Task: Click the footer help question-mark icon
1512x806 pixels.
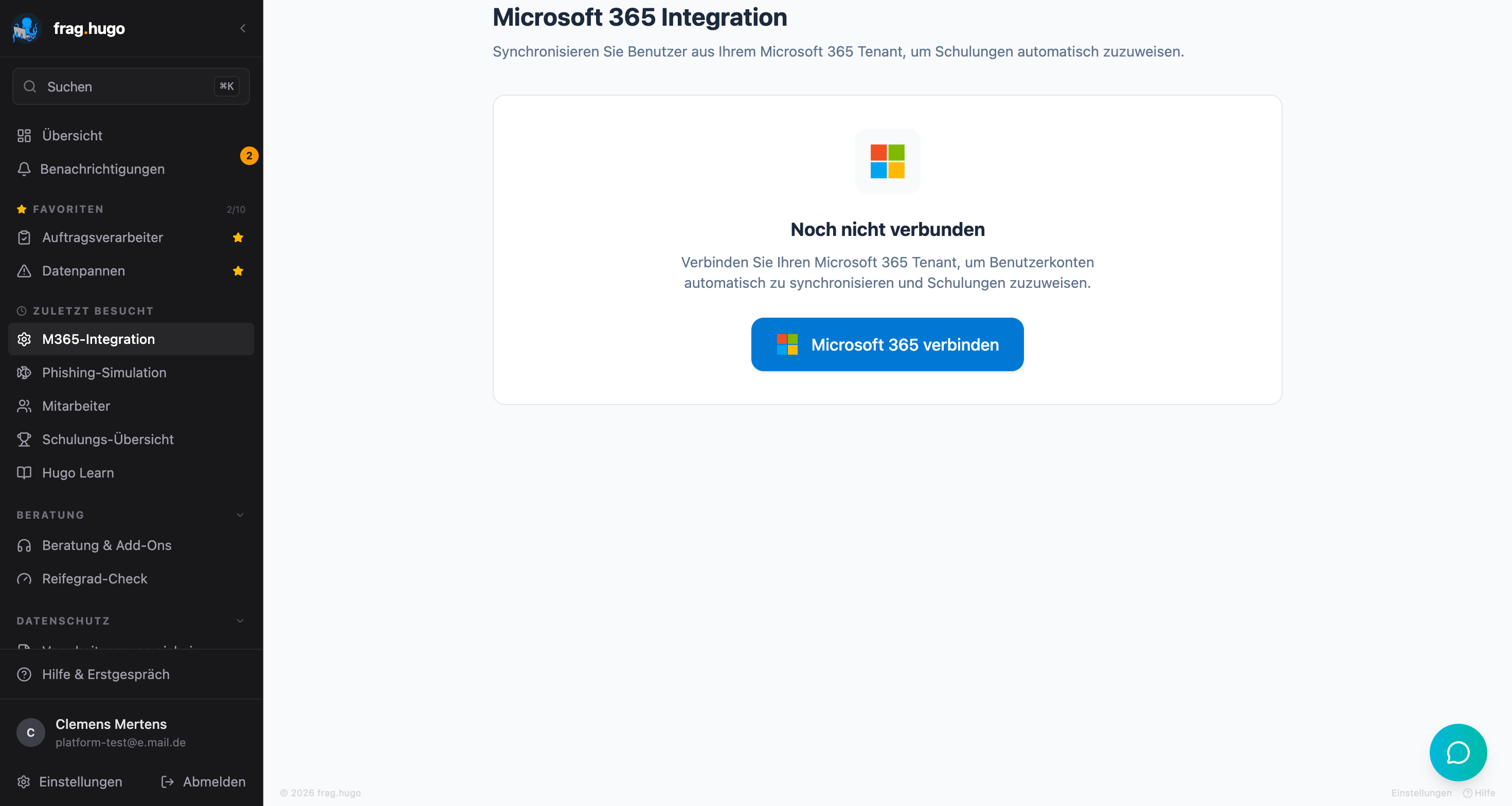Action: pyautogui.click(x=1468, y=793)
